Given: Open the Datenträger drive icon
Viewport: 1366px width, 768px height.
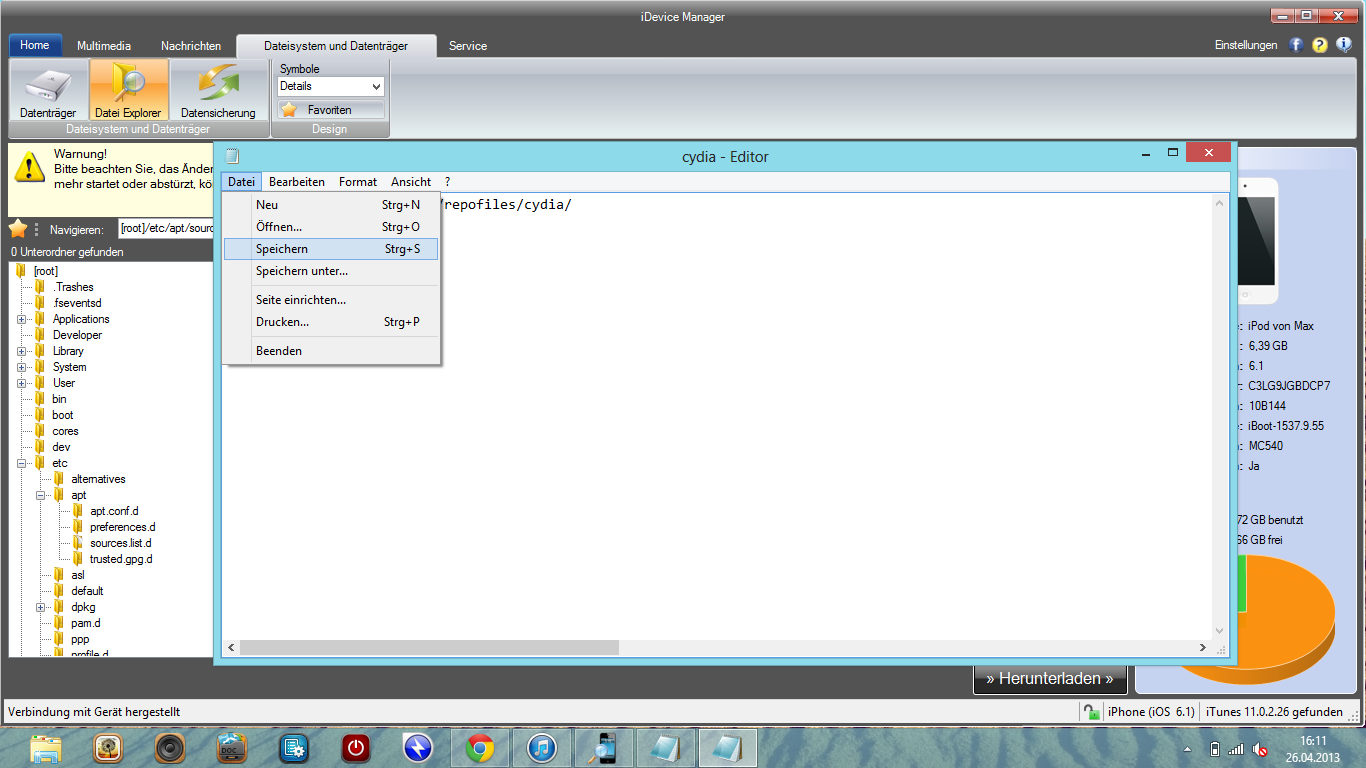Looking at the screenshot, I should pos(48,90).
